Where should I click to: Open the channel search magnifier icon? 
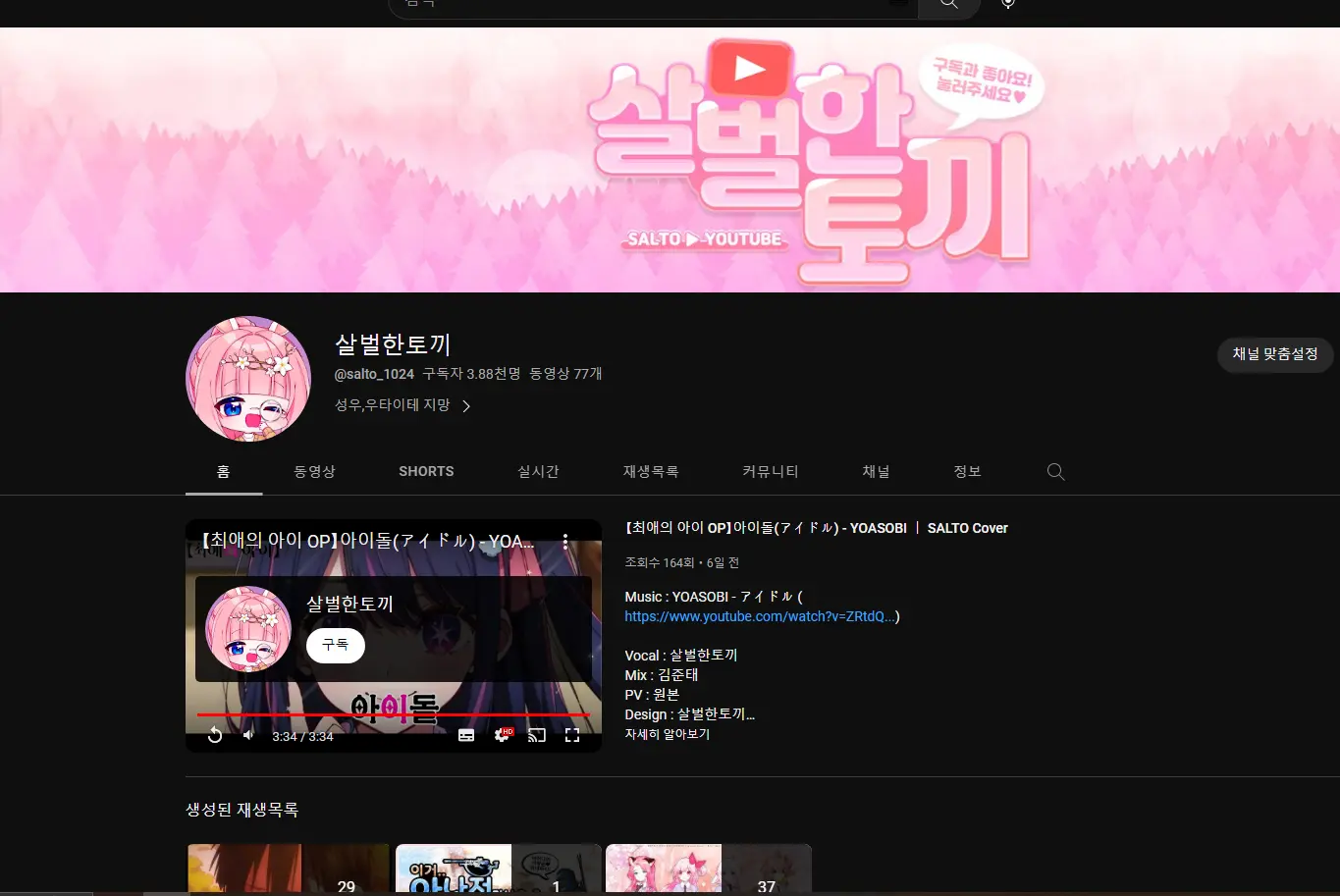pos(1055,471)
